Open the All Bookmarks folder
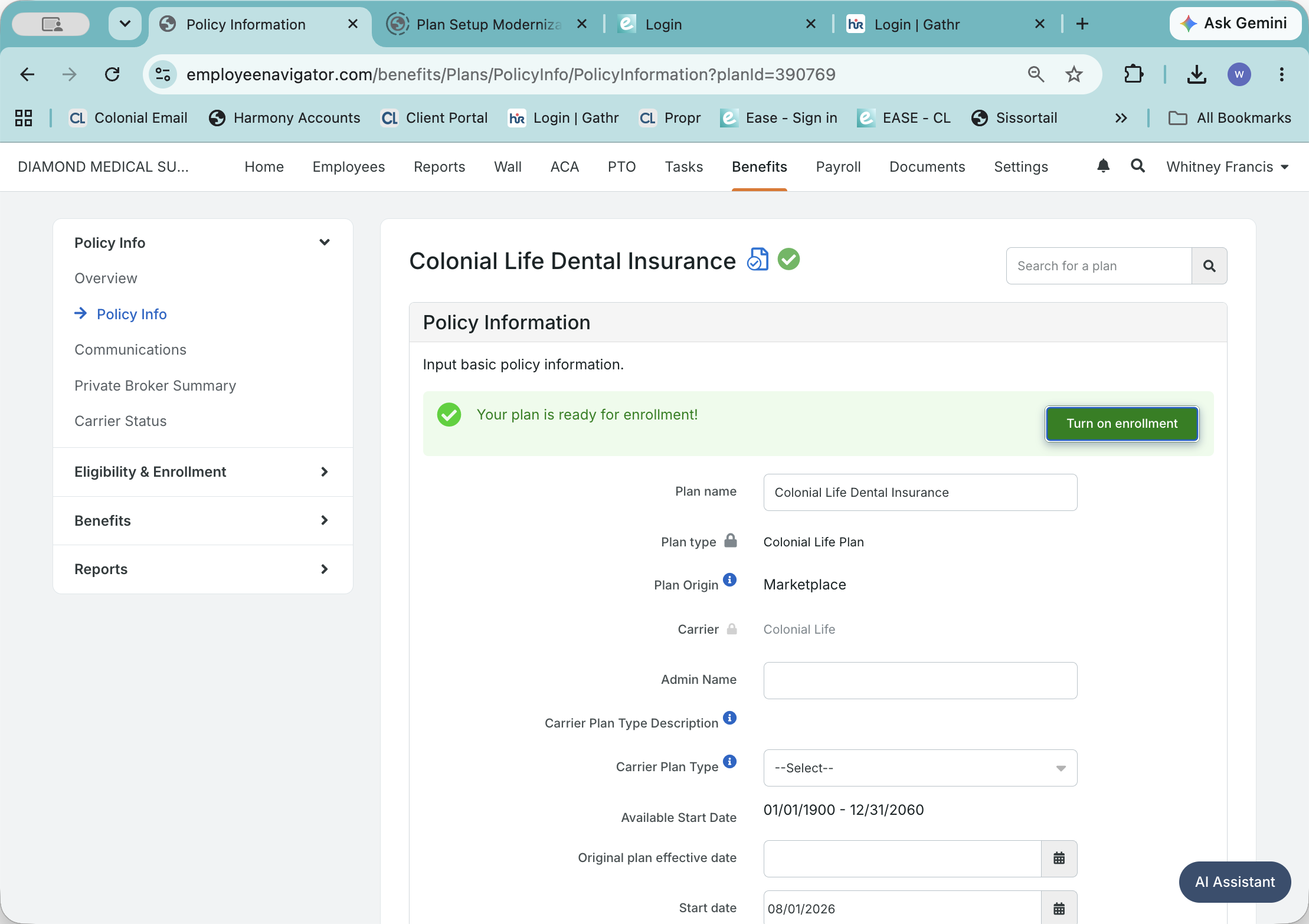1309x924 pixels. [1230, 118]
